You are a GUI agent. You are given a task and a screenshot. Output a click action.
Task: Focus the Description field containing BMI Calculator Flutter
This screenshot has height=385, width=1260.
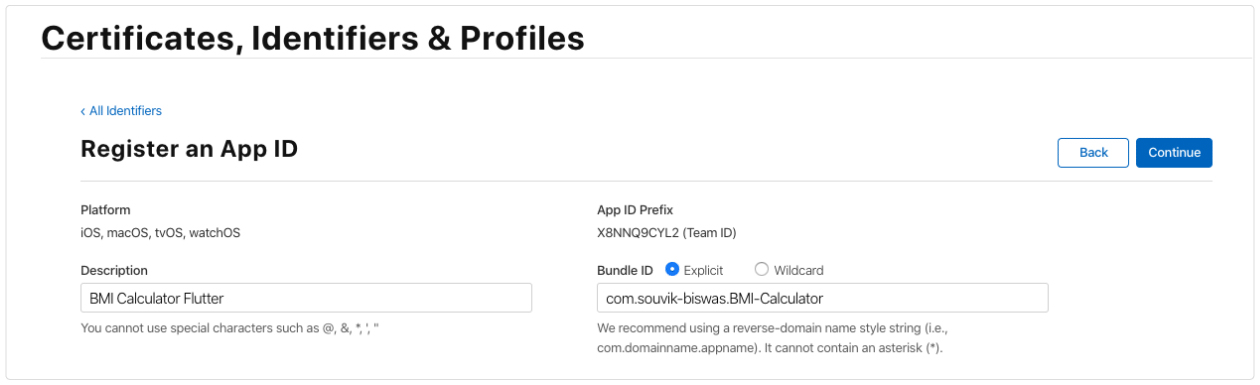click(306, 298)
